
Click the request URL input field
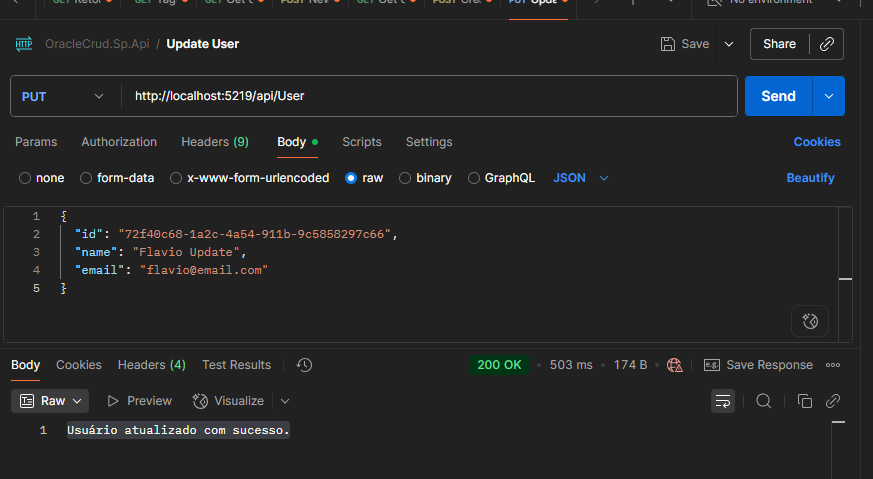click(430, 96)
